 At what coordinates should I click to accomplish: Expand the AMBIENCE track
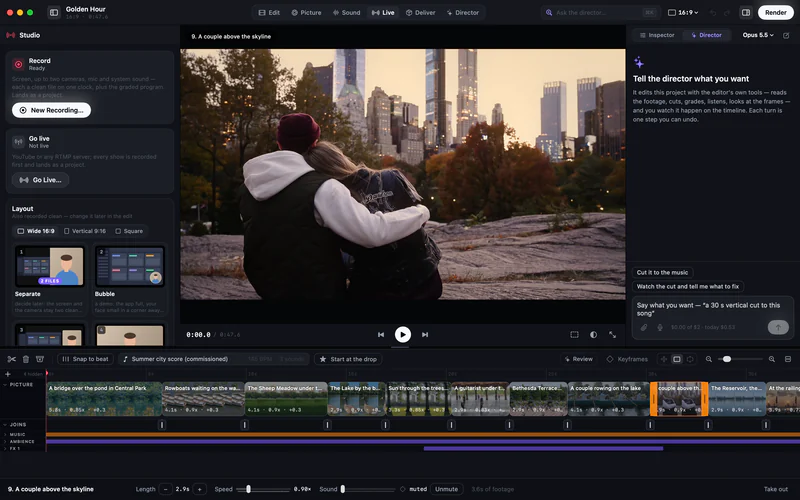coord(5,441)
